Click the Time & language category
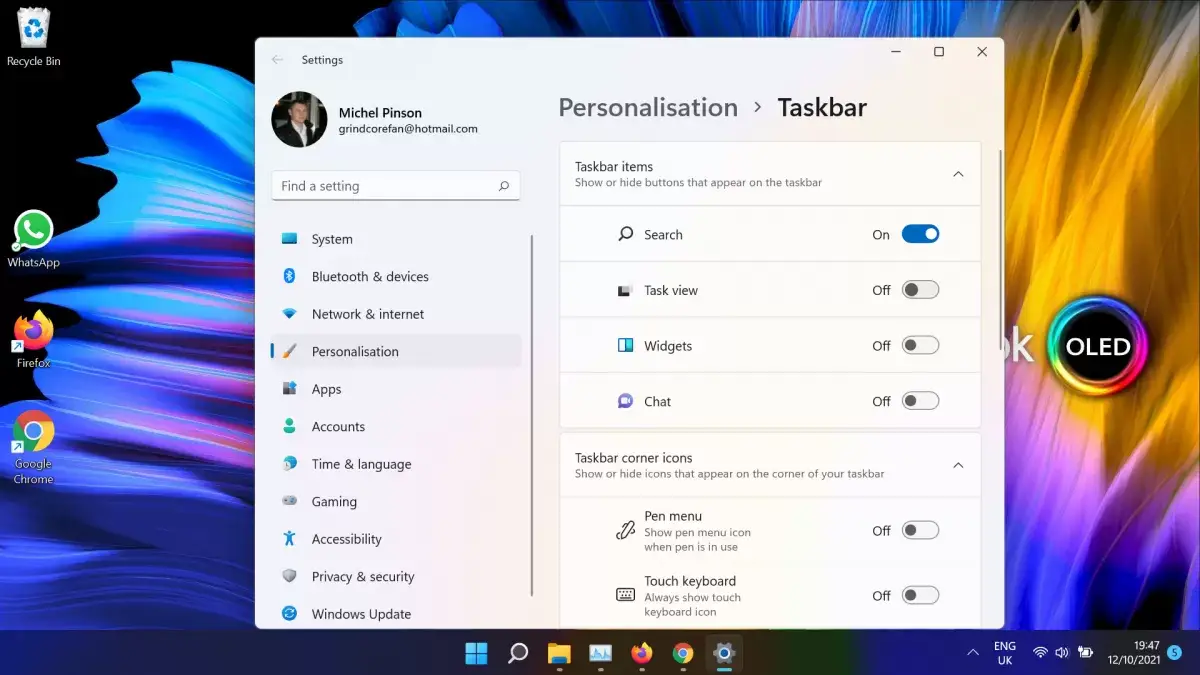The width and height of the screenshot is (1200, 675). [x=396, y=464]
